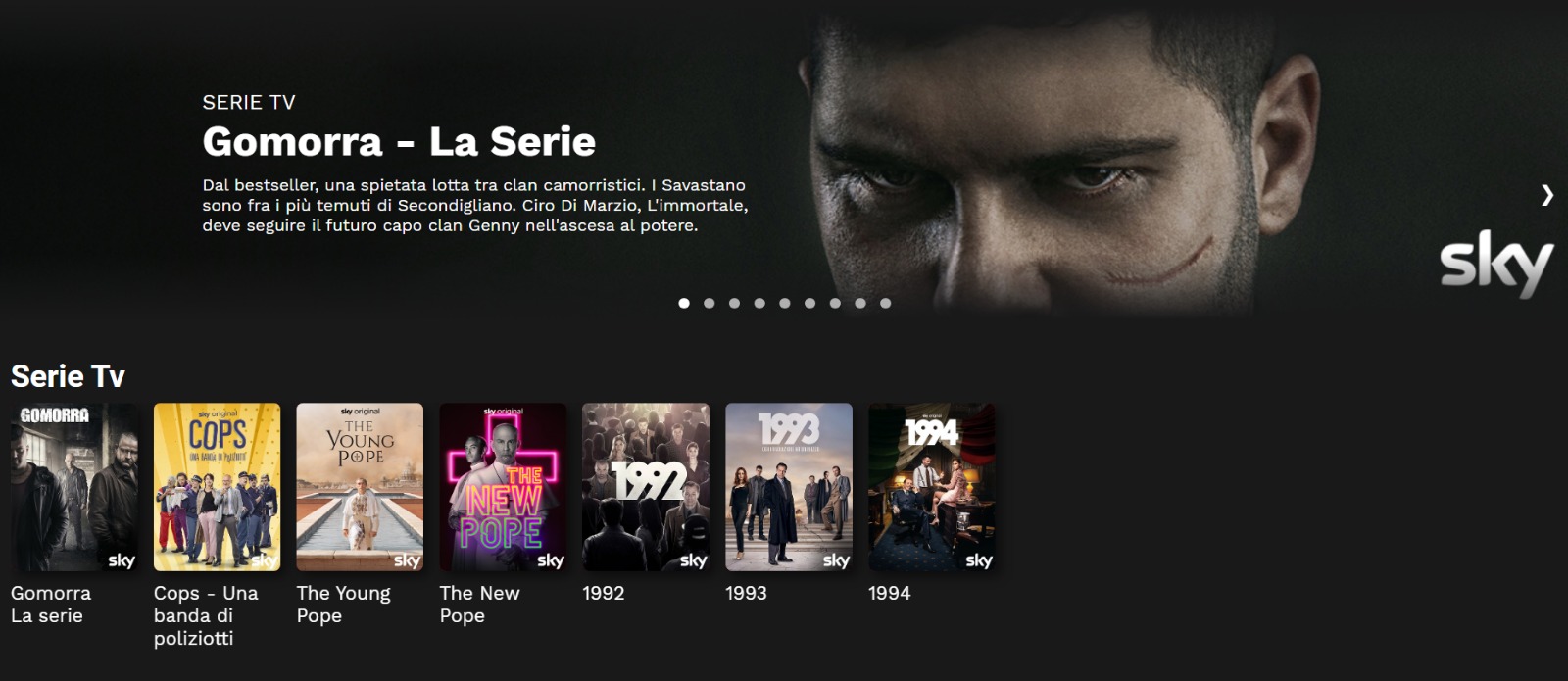
Task: Go to the last carousel dot
Action: [886, 303]
